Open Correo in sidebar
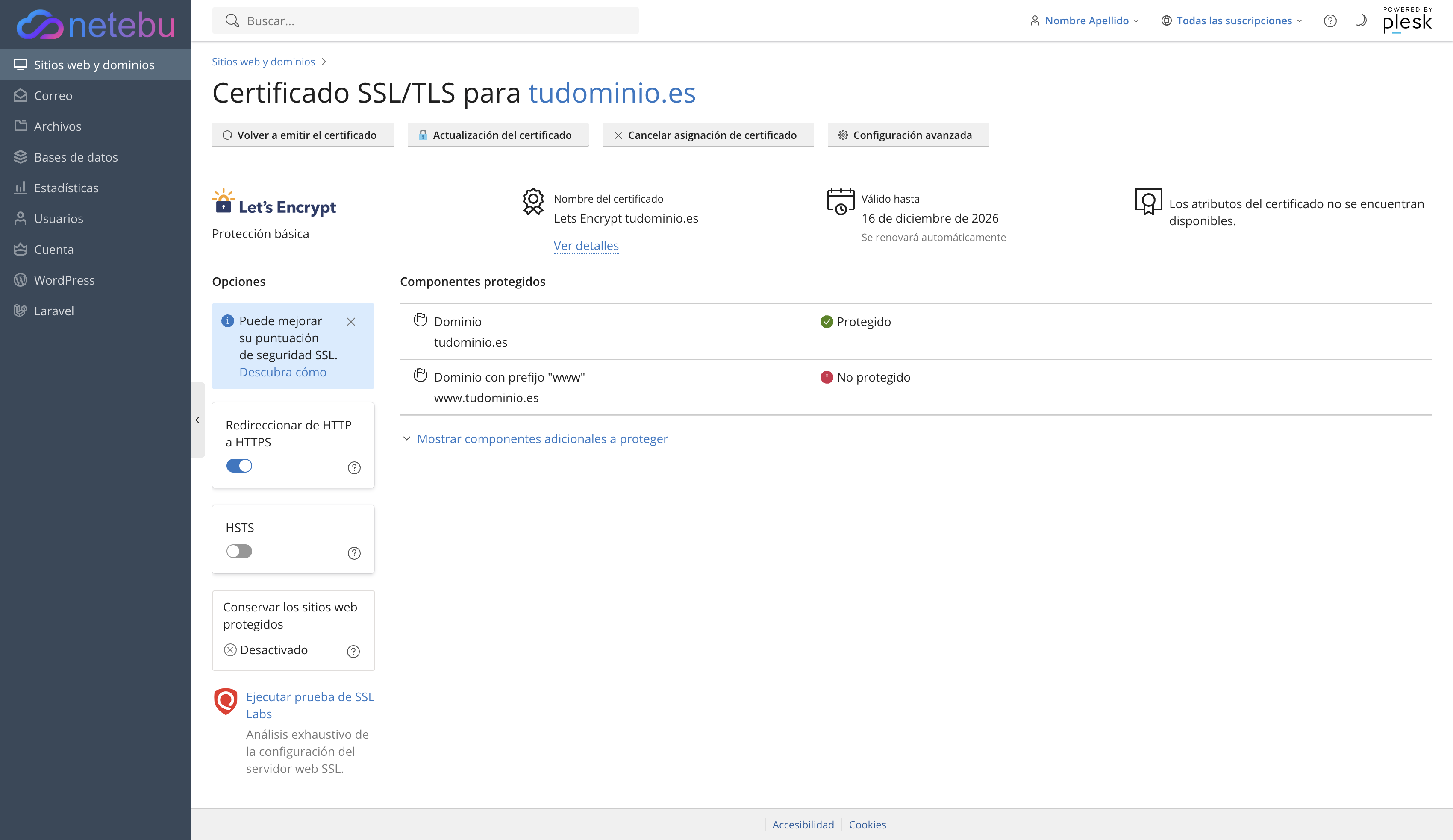Screen dimensions: 1453x840 (96, 95)
